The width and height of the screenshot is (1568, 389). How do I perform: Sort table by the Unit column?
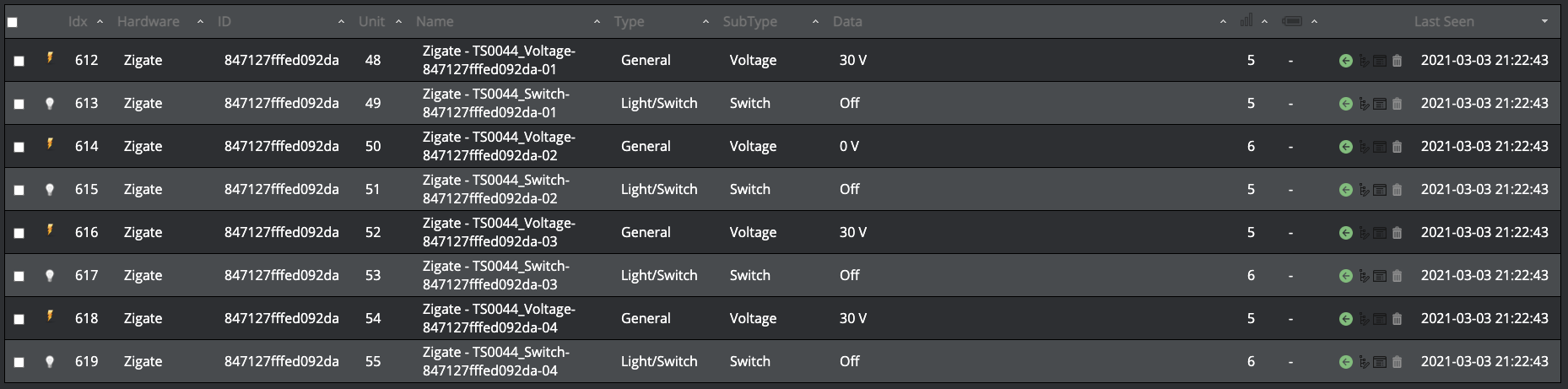371,22
